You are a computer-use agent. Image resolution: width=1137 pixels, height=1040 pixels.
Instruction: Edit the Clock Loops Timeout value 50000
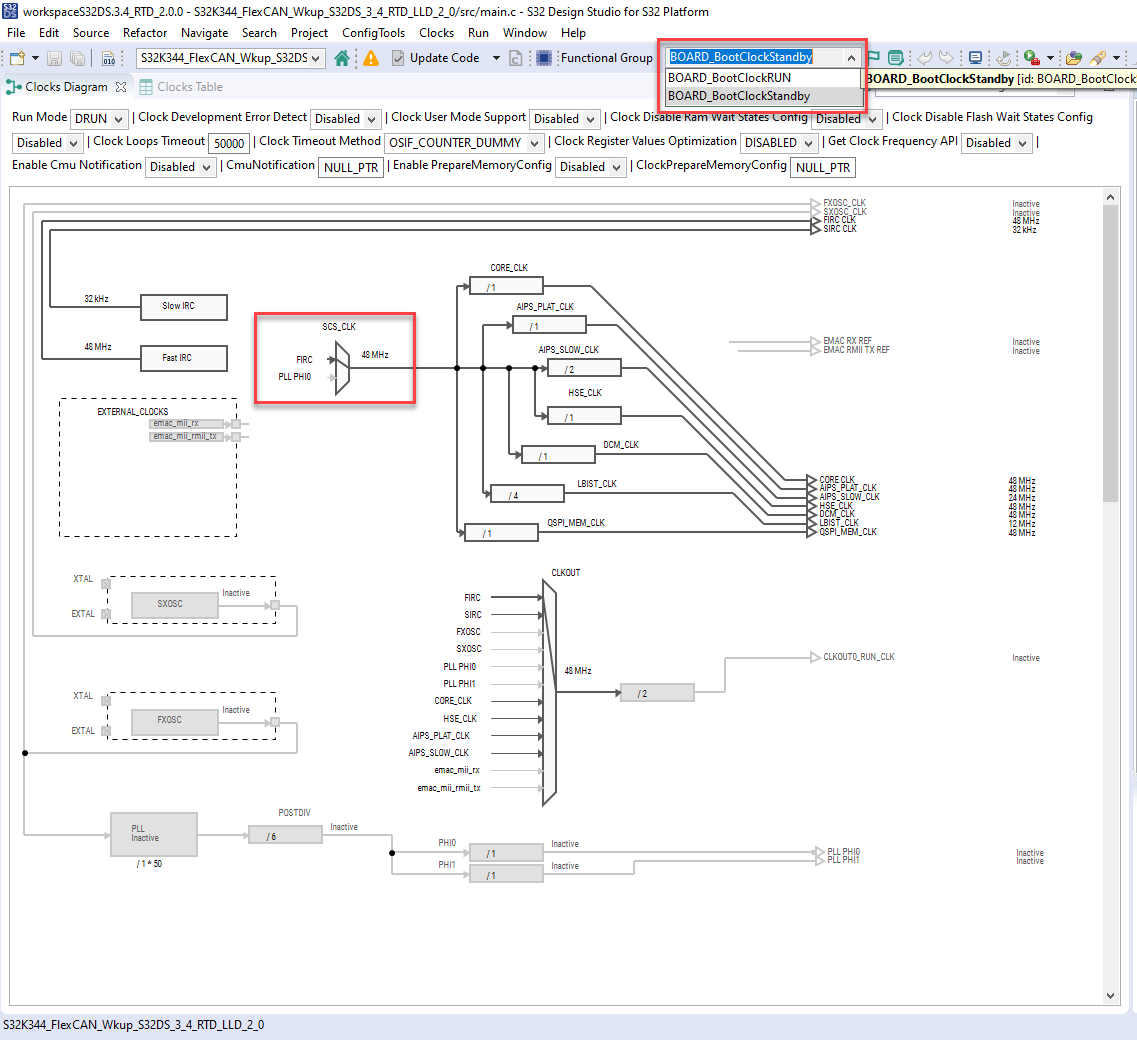click(228, 143)
